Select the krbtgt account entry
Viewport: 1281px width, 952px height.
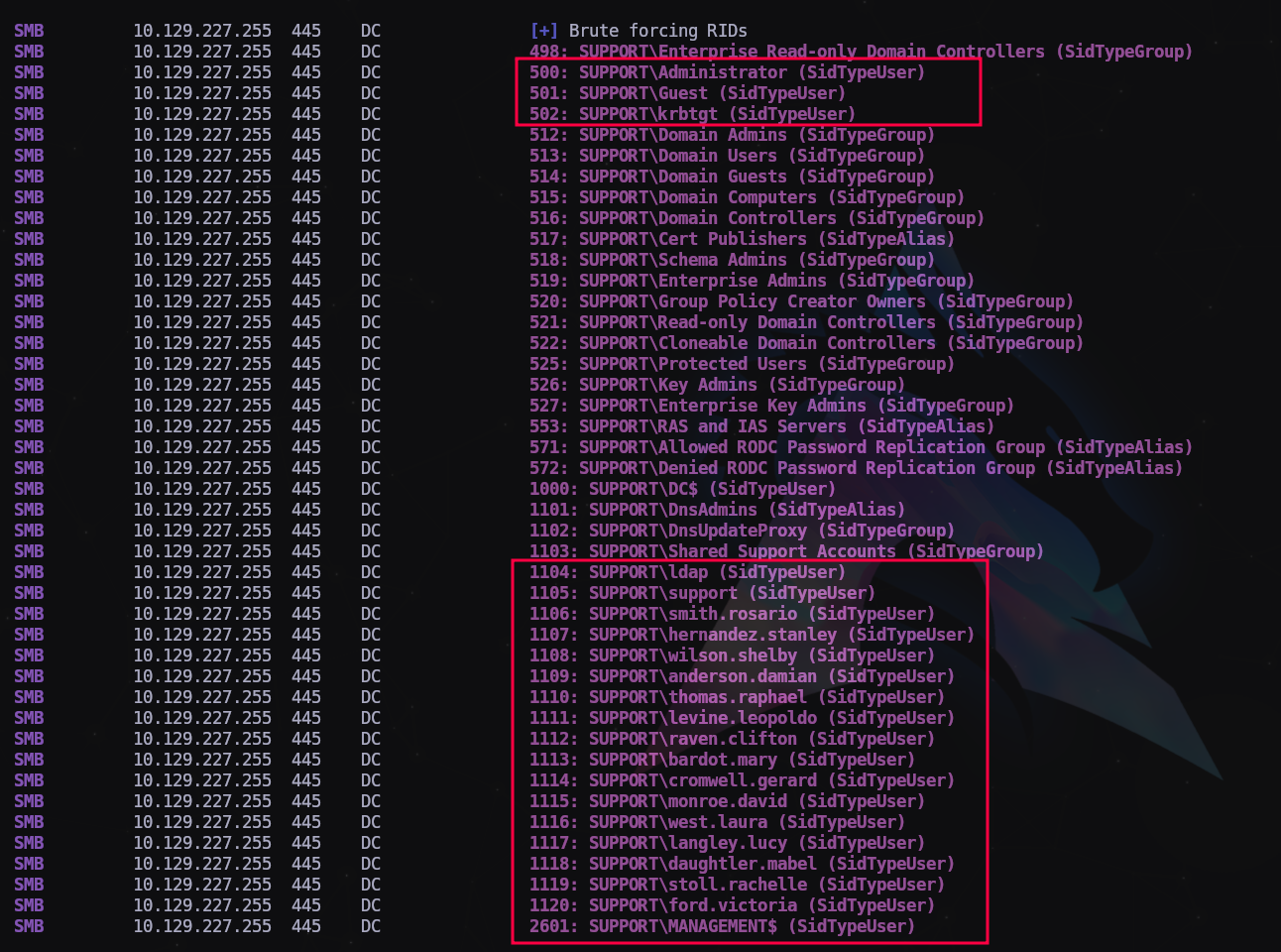(x=692, y=114)
